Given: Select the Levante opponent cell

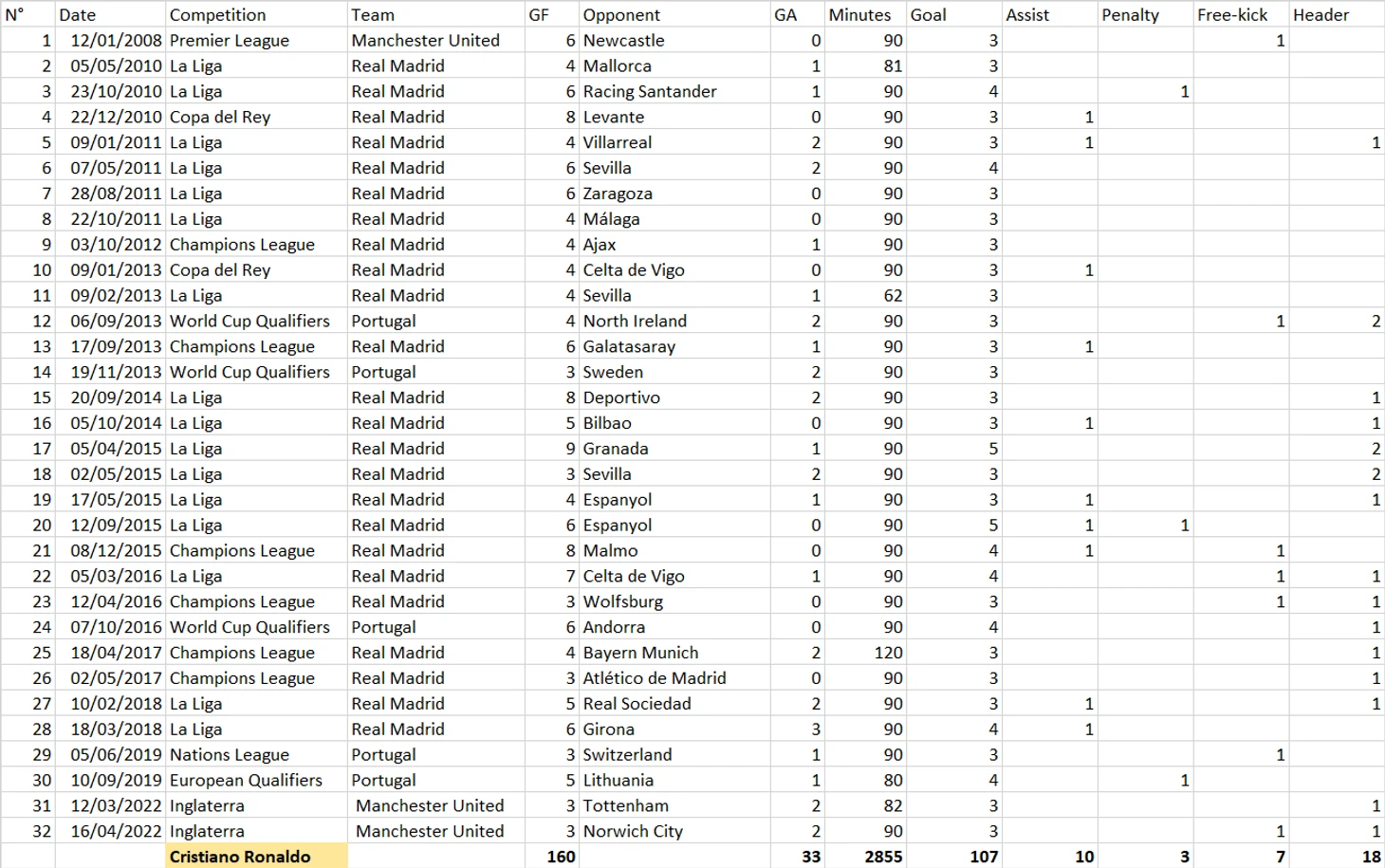Looking at the screenshot, I should [x=674, y=117].
